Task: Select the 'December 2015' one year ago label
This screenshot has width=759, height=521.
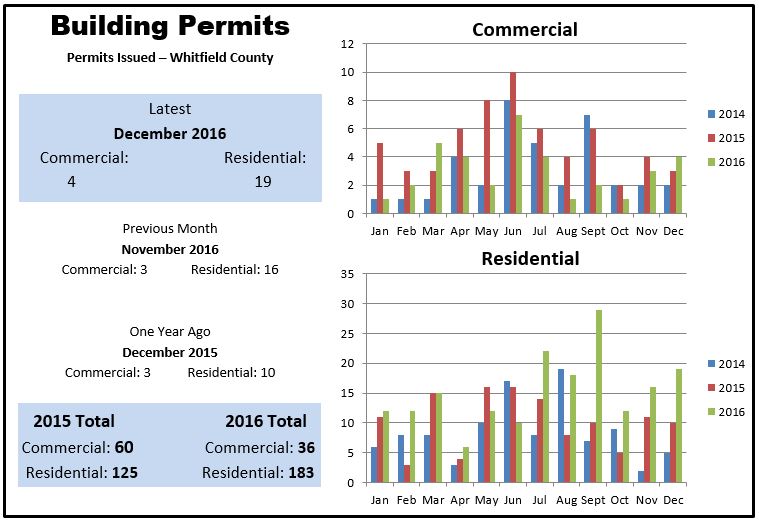Action: click(x=170, y=353)
